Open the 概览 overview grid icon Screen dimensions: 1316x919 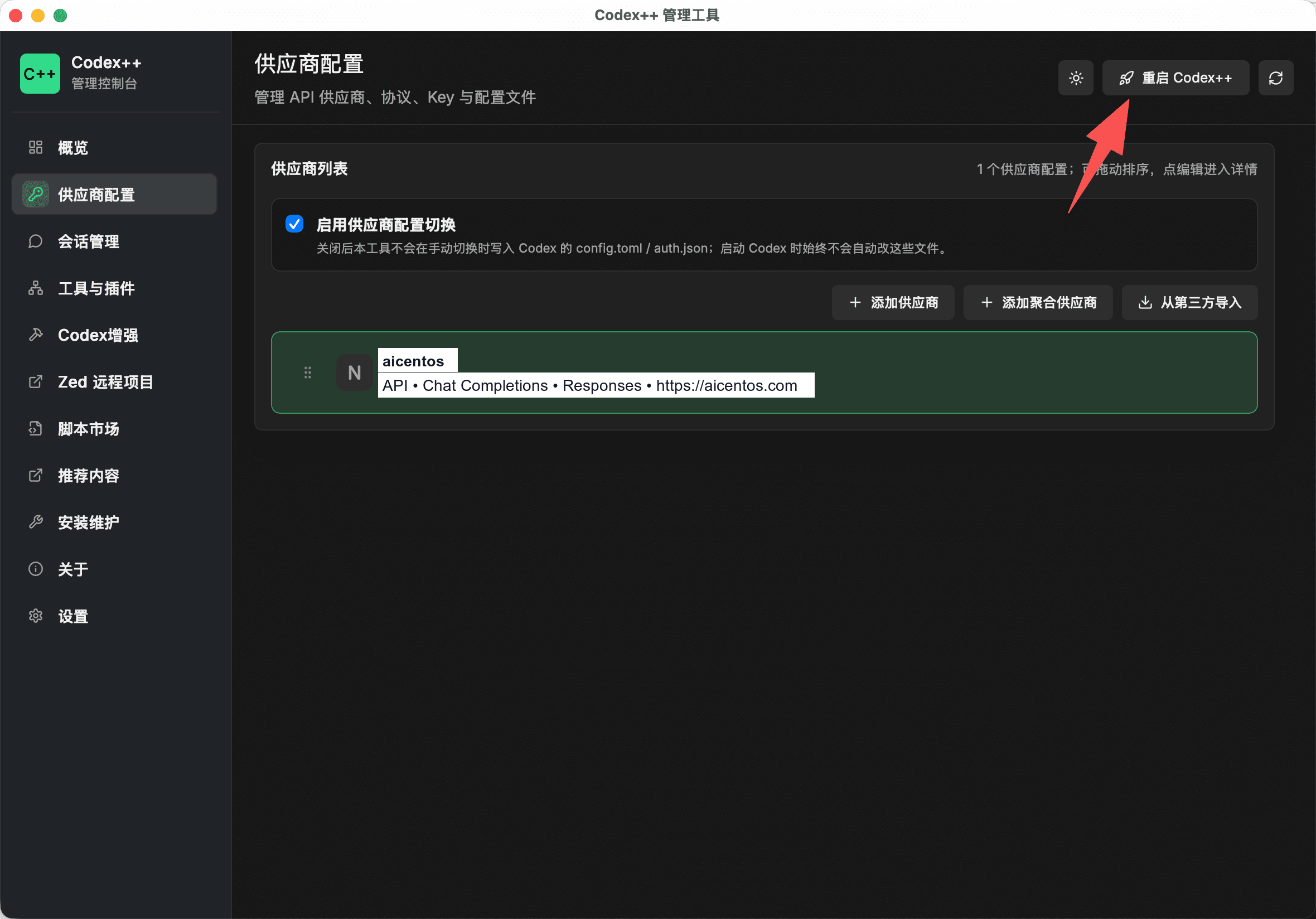[36, 147]
